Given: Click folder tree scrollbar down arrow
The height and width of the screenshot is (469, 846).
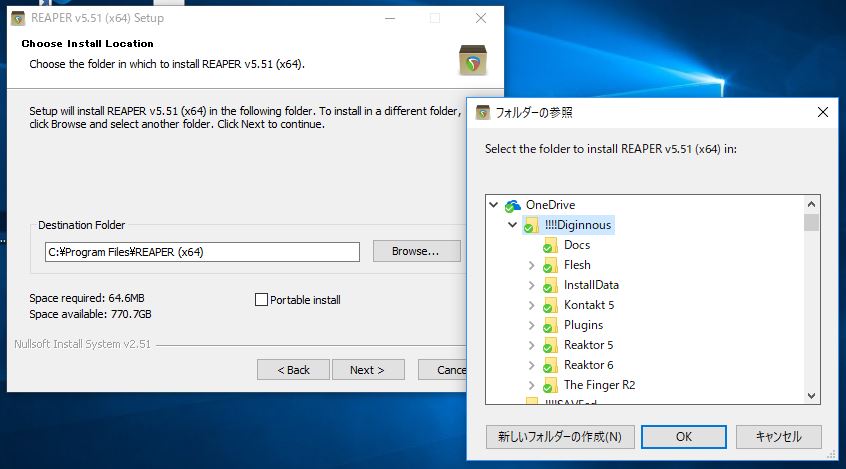Looking at the screenshot, I should (811, 396).
